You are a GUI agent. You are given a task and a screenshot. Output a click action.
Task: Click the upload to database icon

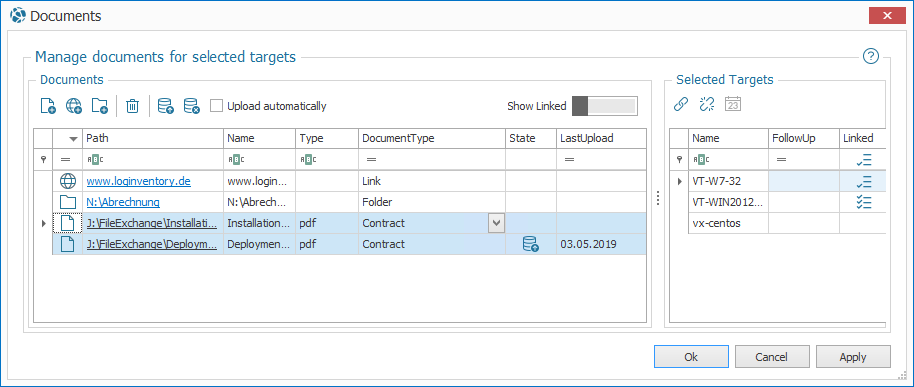pos(166,106)
